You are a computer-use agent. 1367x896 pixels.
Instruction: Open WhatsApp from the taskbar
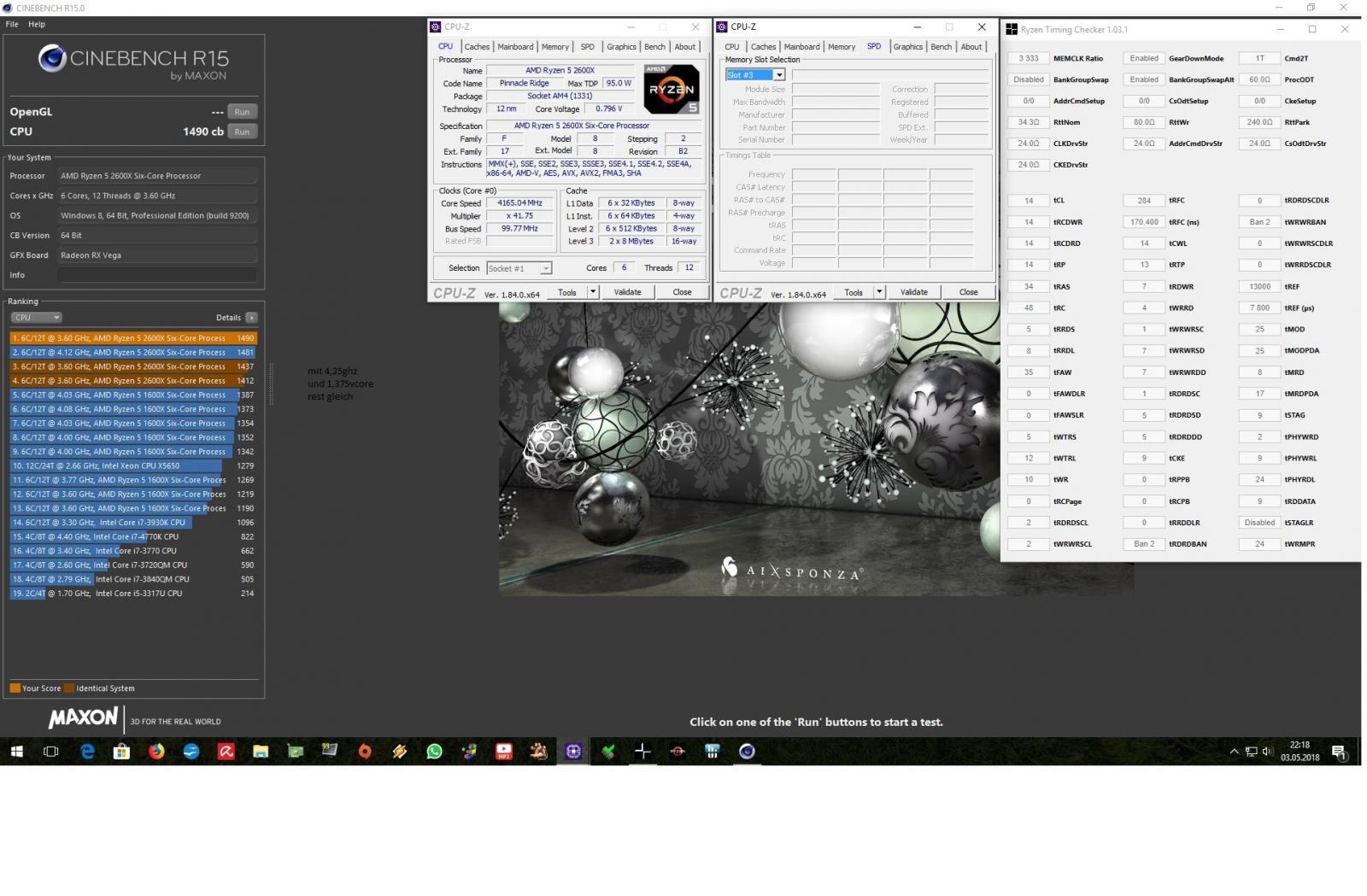tap(434, 752)
